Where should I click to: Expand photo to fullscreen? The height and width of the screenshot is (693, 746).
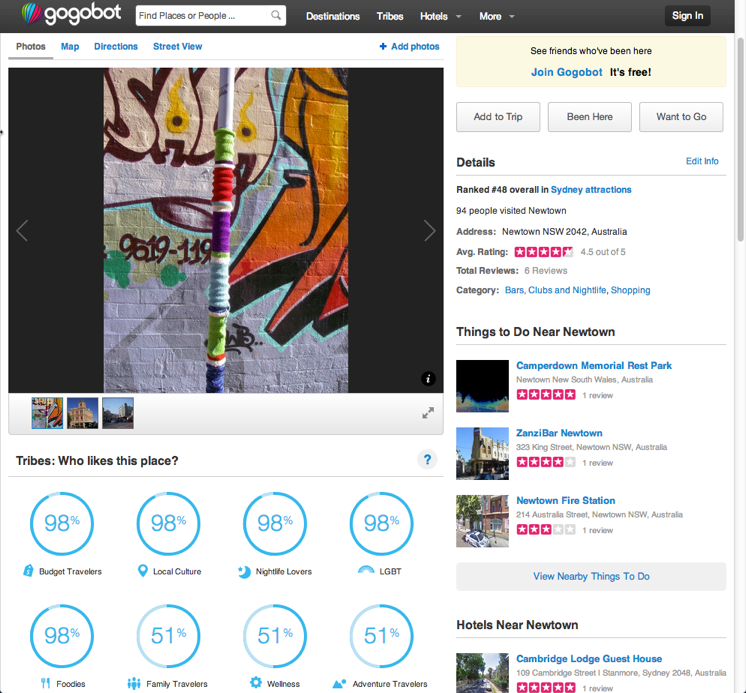tap(428, 413)
